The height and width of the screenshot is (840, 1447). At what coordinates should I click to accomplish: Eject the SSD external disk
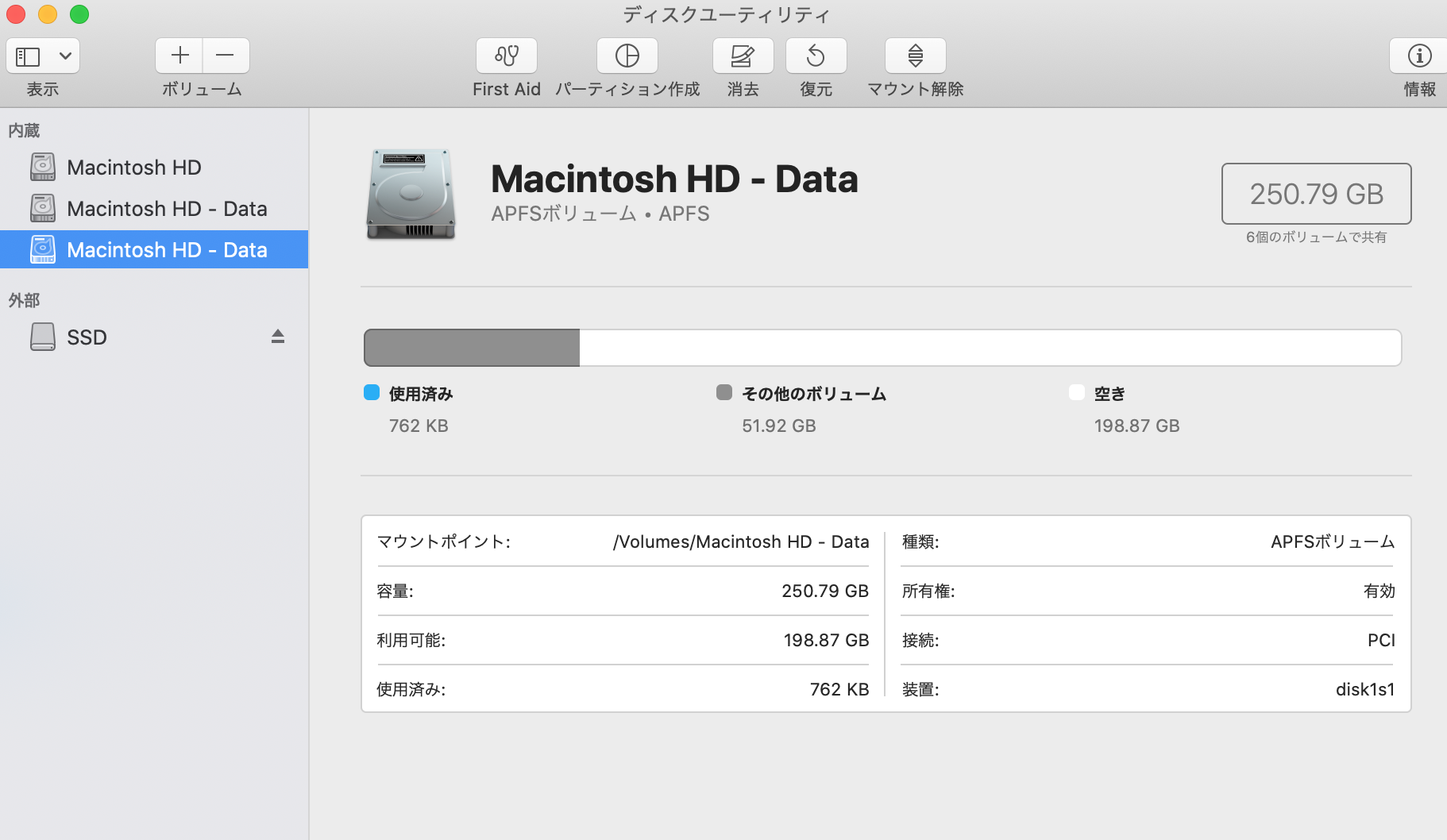click(278, 337)
